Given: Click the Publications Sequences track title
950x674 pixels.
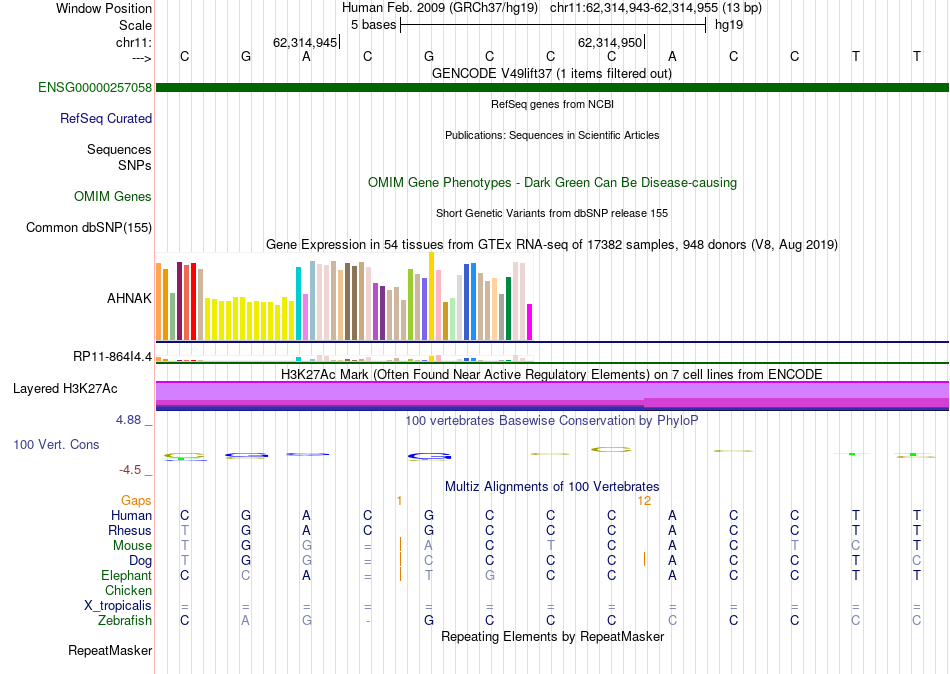Looking at the screenshot, I should click(551, 135).
